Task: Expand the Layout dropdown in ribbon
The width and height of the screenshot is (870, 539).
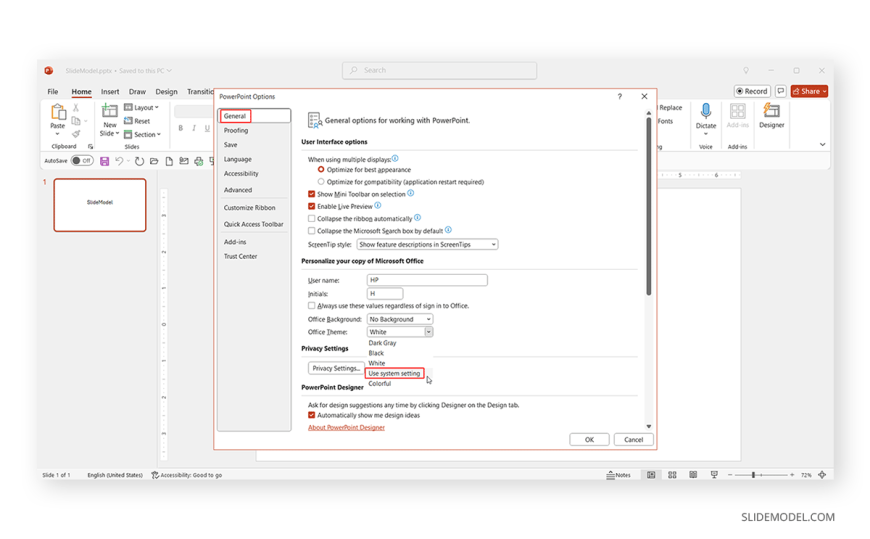Action: (141, 108)
